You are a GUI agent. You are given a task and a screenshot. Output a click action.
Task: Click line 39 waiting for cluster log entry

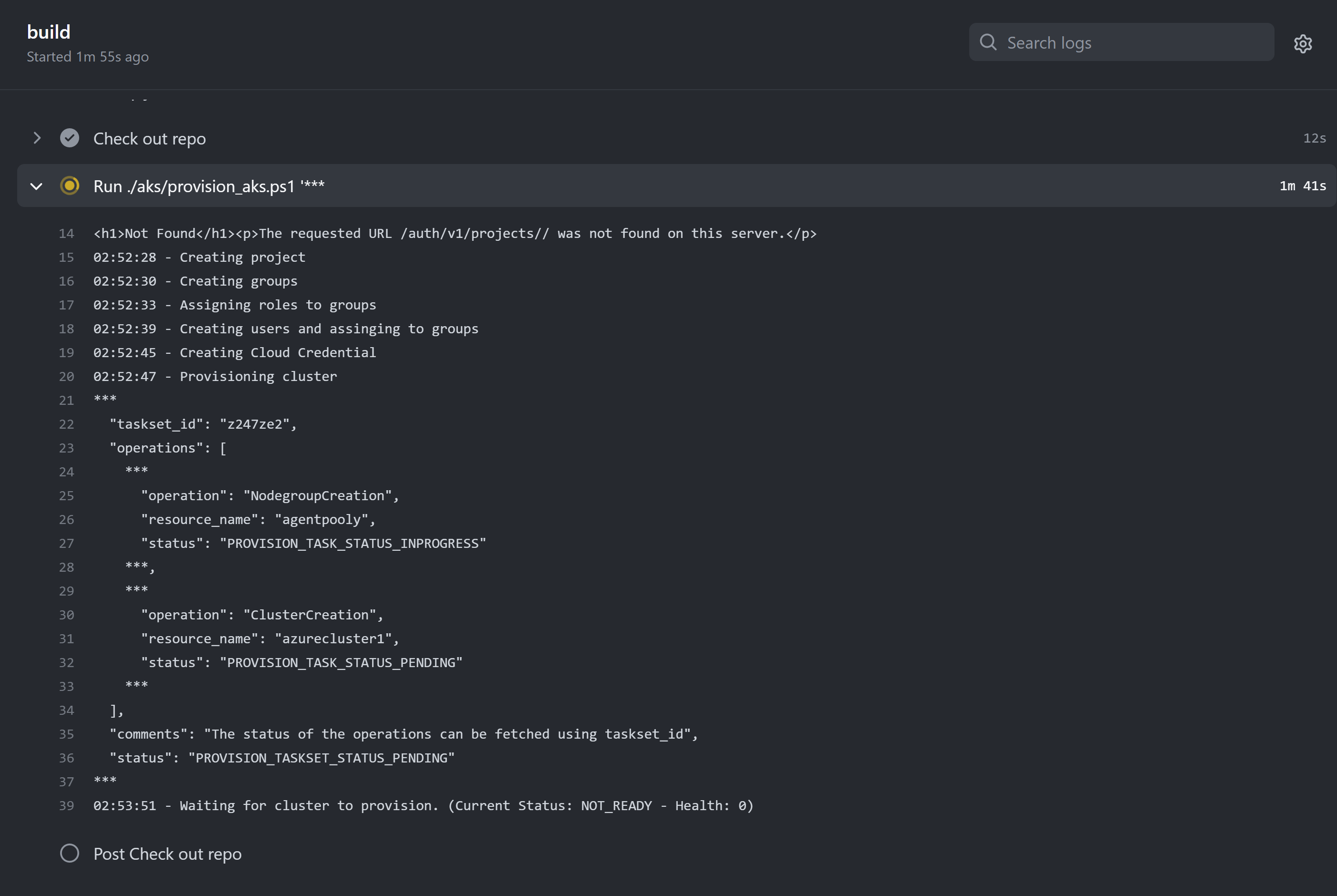coord(424,805)
